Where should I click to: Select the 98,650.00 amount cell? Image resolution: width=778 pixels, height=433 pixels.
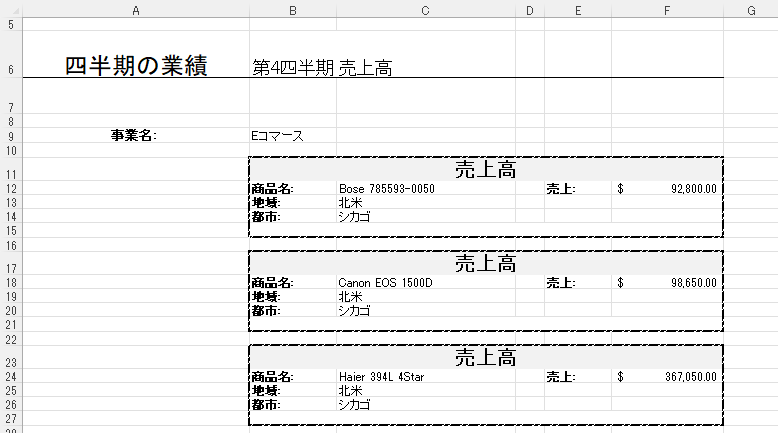coord(667,283)
